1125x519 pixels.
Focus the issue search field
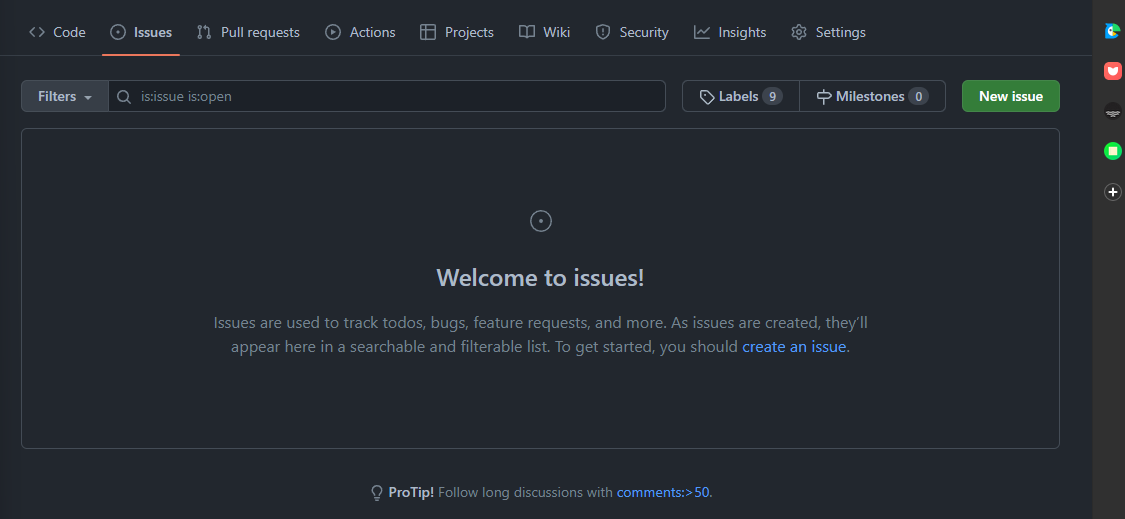click(x=387, y=96)
